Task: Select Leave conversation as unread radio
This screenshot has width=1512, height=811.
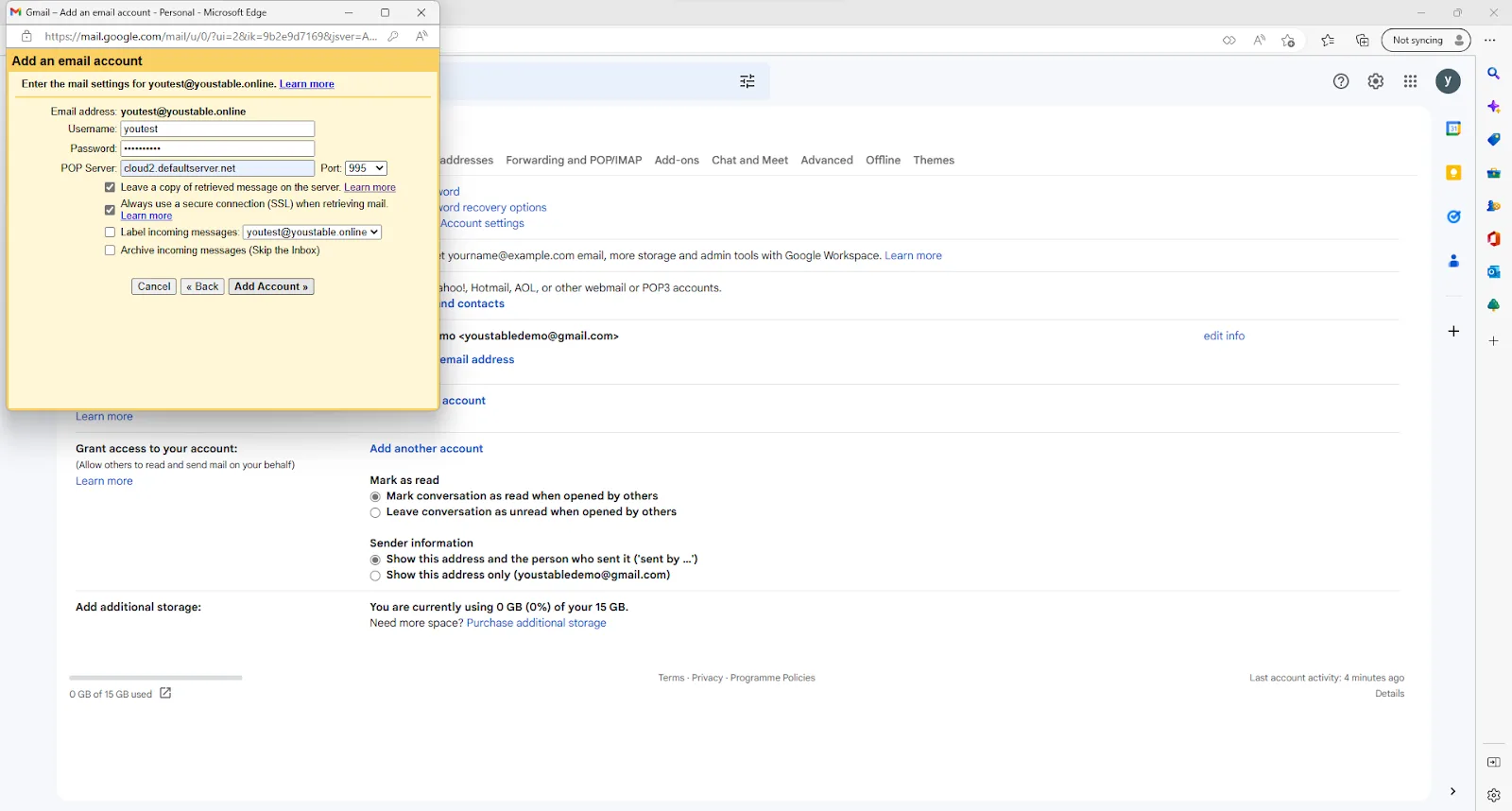Action: tap(375, 512)
